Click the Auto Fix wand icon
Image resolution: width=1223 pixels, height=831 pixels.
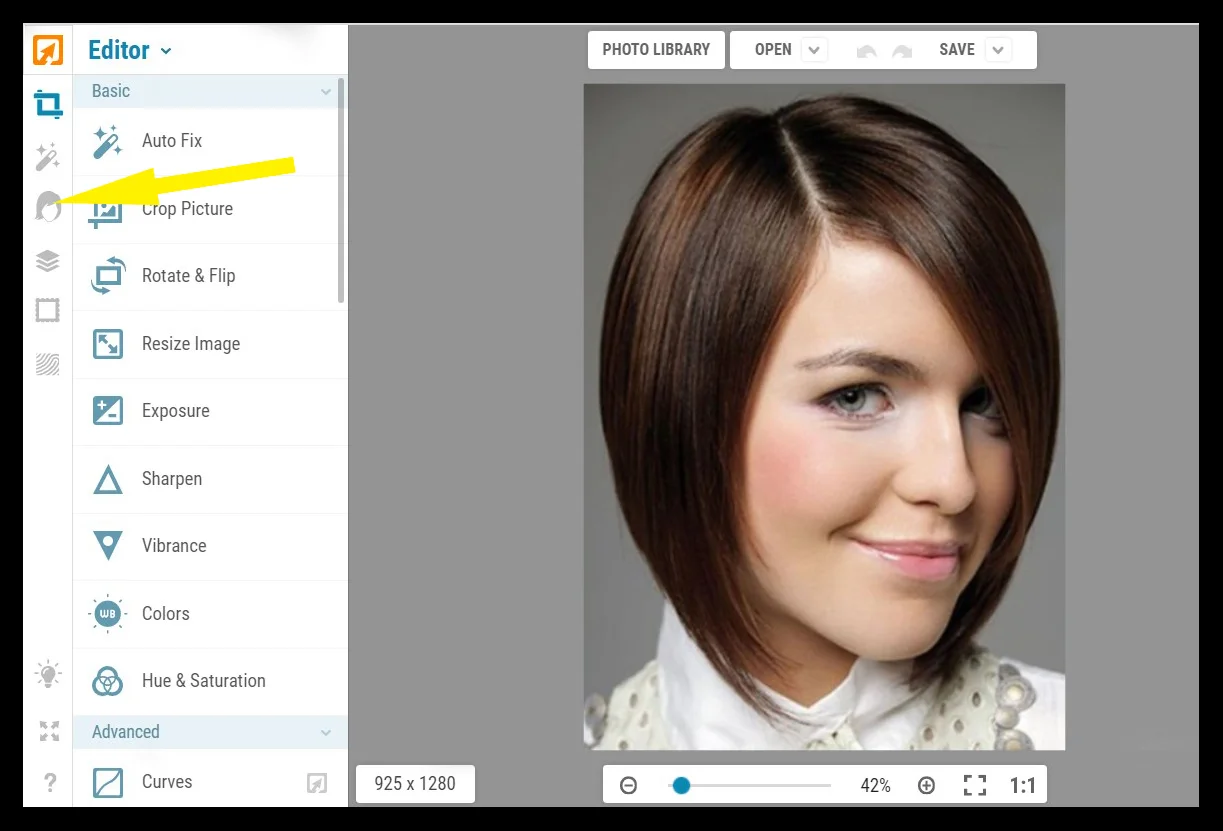(107, 141)
